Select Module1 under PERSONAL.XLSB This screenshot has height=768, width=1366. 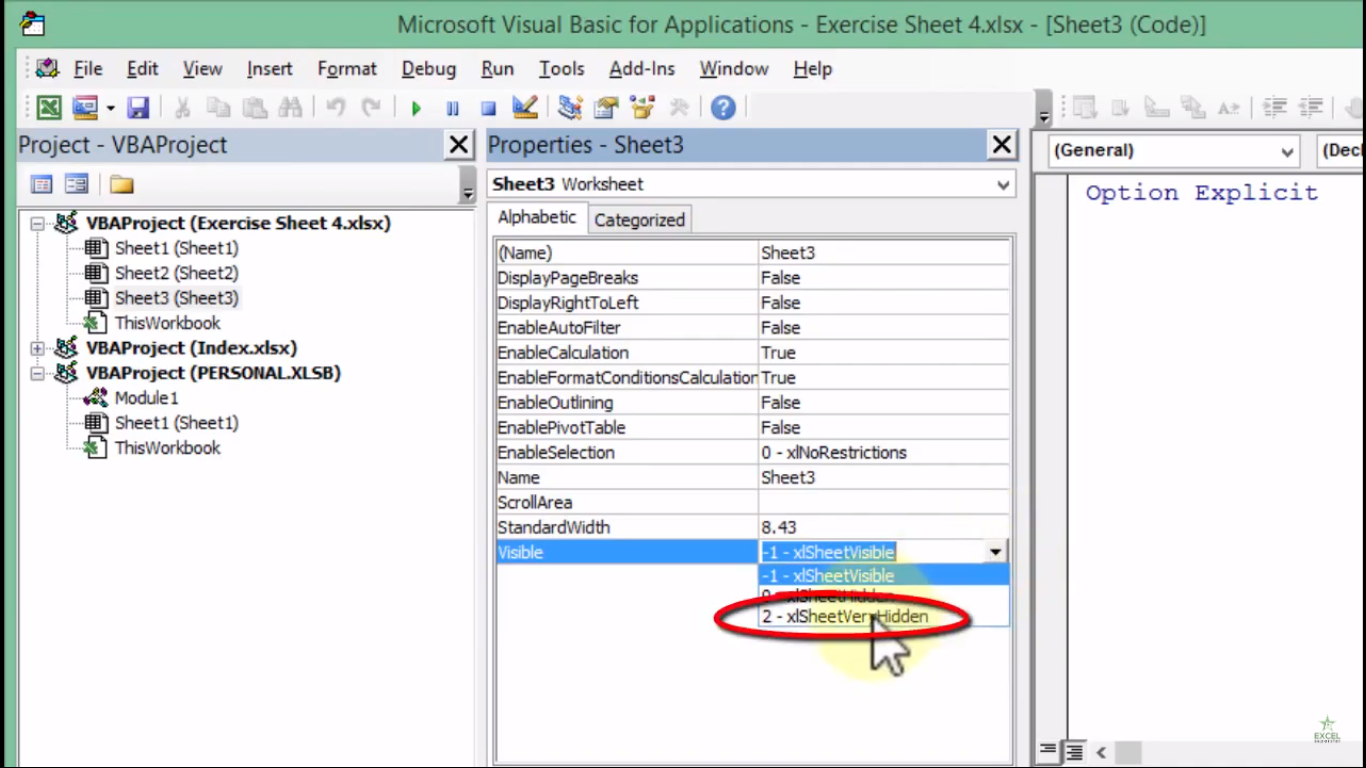146,398
